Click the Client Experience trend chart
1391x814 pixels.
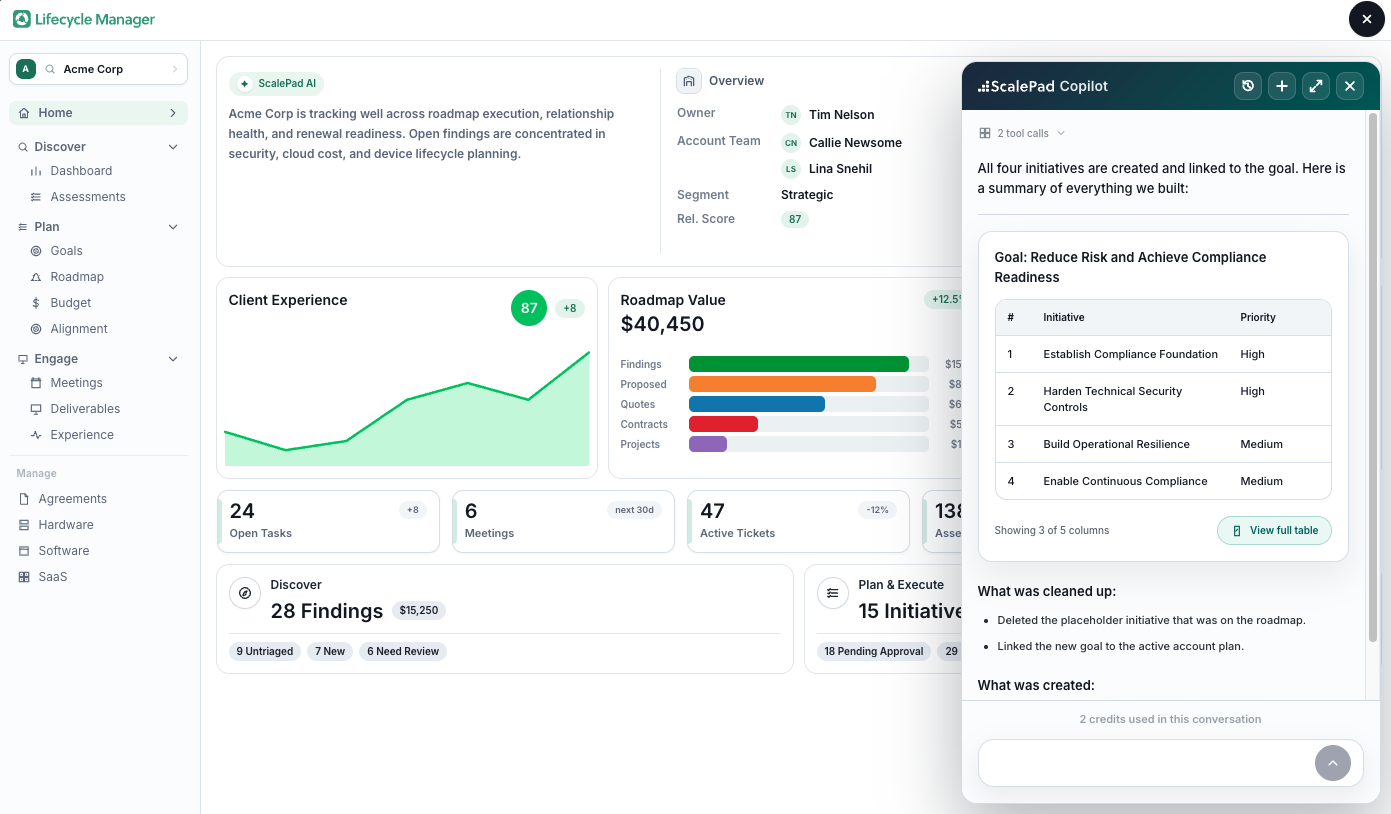click(x=407, y=408)
